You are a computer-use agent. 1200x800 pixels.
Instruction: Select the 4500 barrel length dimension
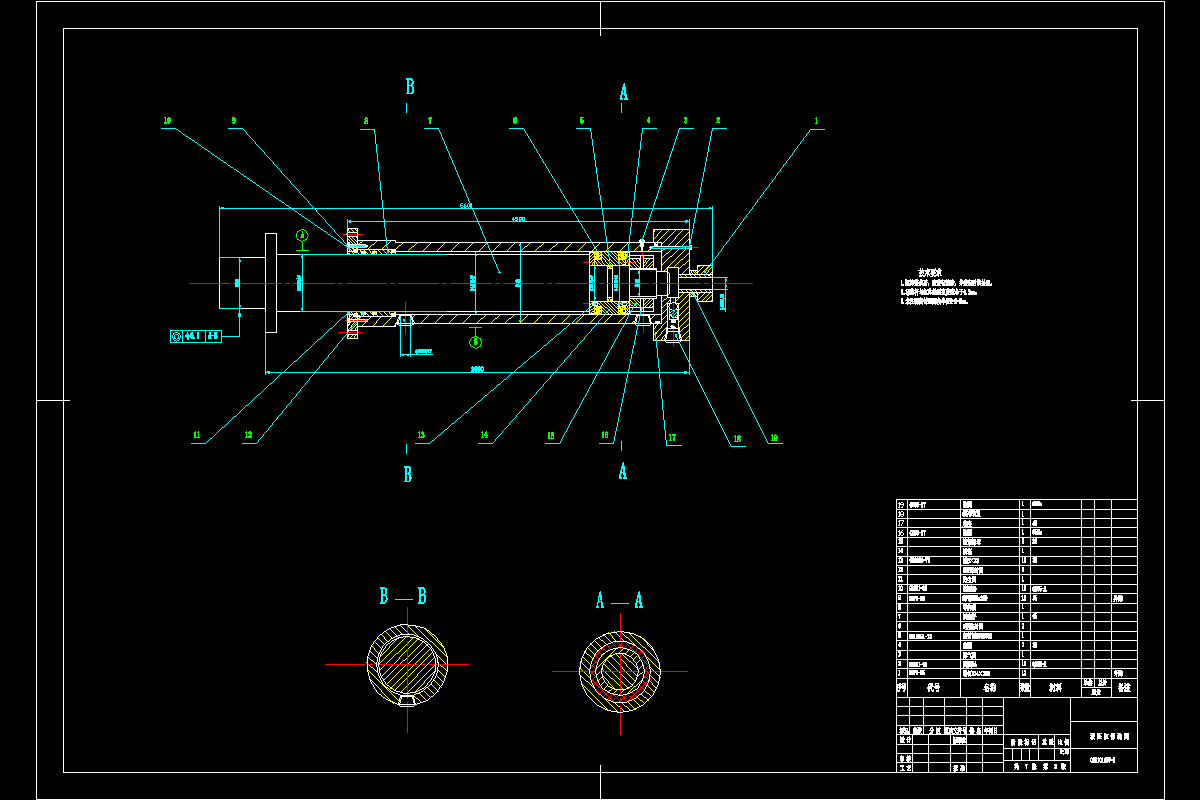click(x=518, y=218)
